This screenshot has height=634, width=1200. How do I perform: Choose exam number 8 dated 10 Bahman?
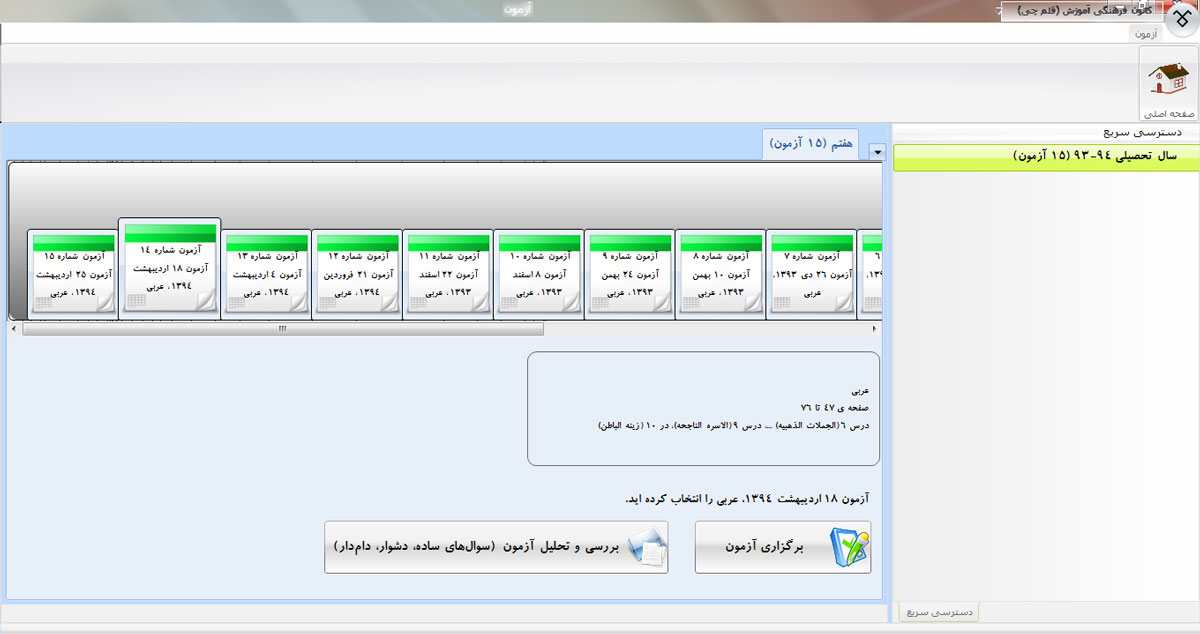click(x=719, y=274)
